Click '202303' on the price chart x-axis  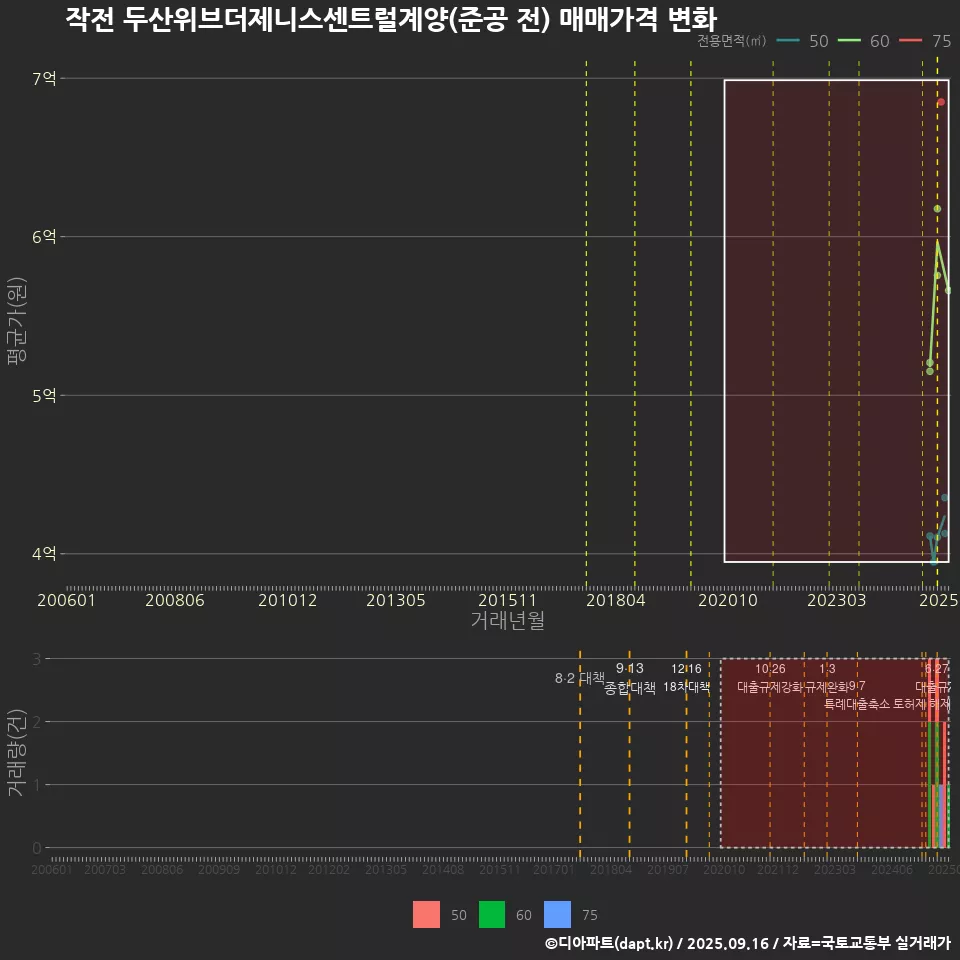(836, 600)
